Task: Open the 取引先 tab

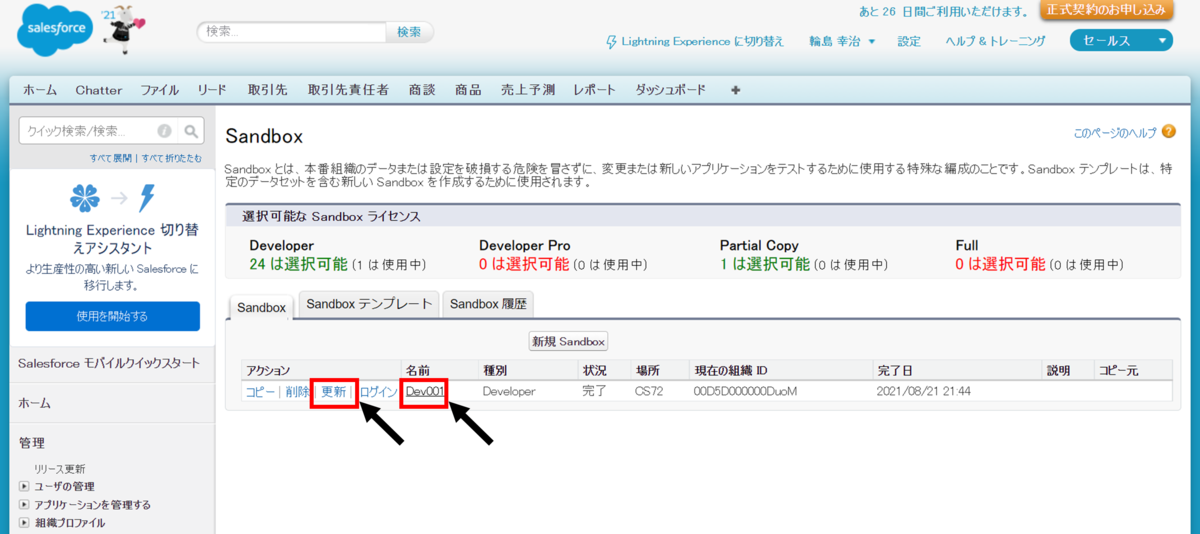Action: (268, 90)
